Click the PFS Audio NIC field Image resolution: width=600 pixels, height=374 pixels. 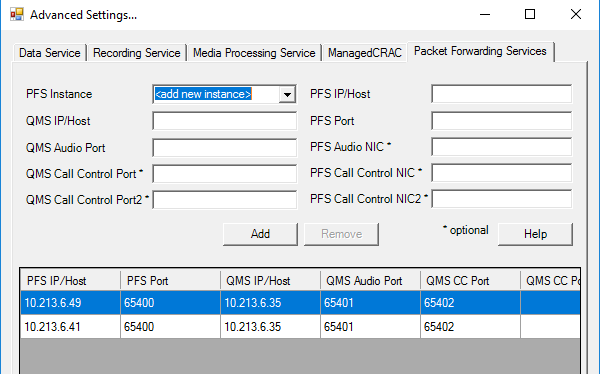502,147
